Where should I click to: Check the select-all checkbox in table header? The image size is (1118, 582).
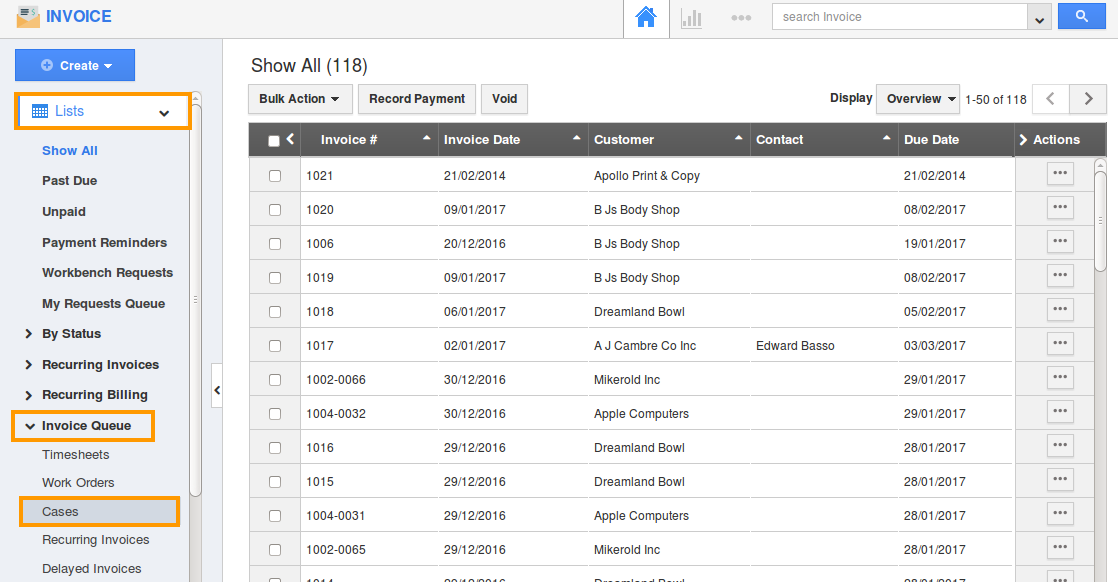(x=275, y=140)
